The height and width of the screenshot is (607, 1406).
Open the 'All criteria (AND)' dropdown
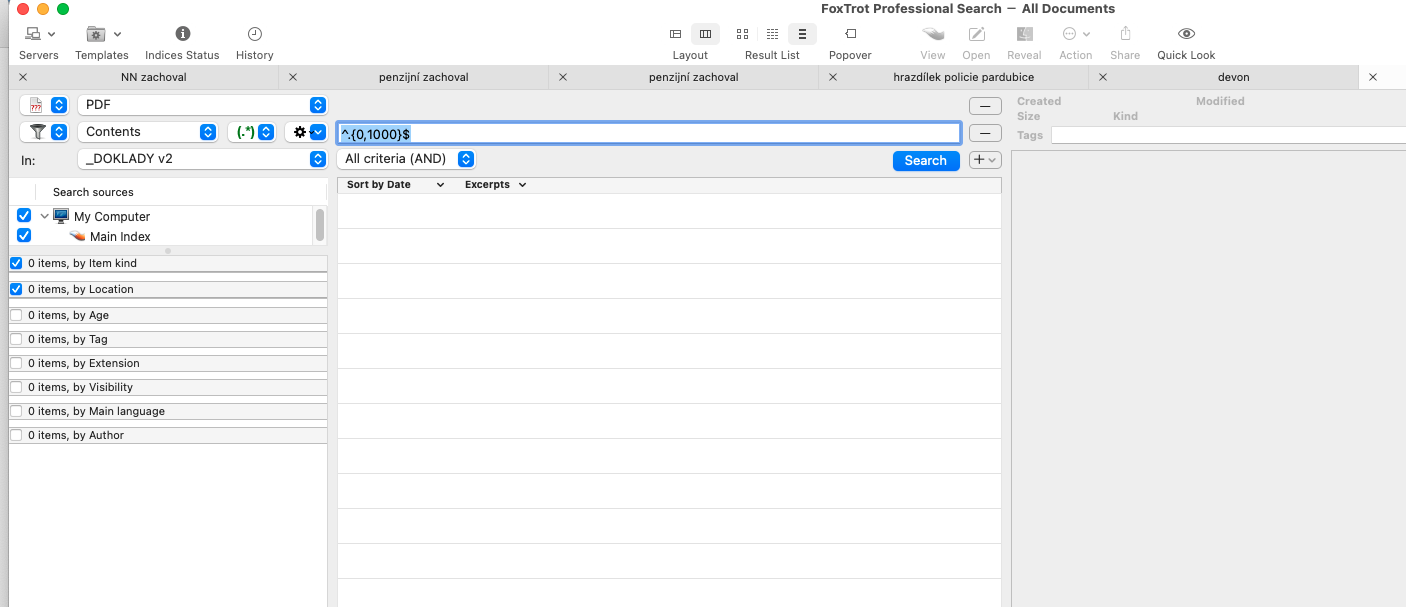tap(406, 159)
